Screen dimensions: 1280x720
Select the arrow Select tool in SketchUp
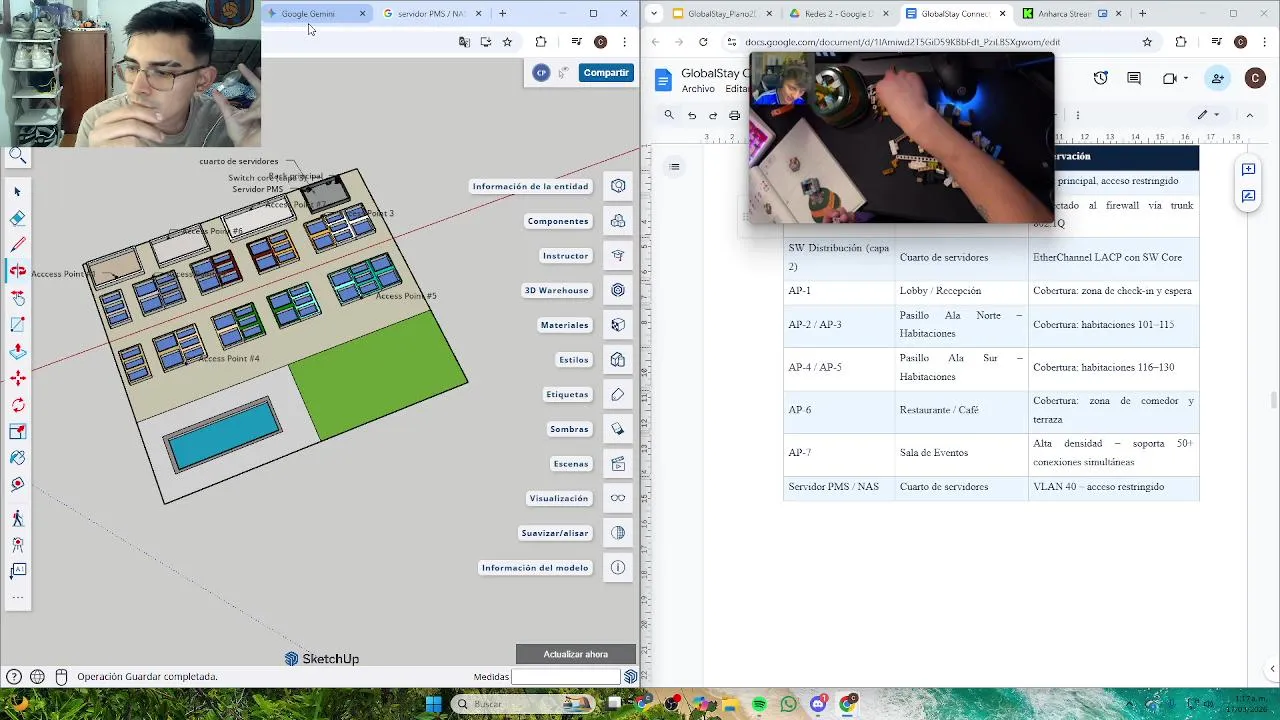17,191
